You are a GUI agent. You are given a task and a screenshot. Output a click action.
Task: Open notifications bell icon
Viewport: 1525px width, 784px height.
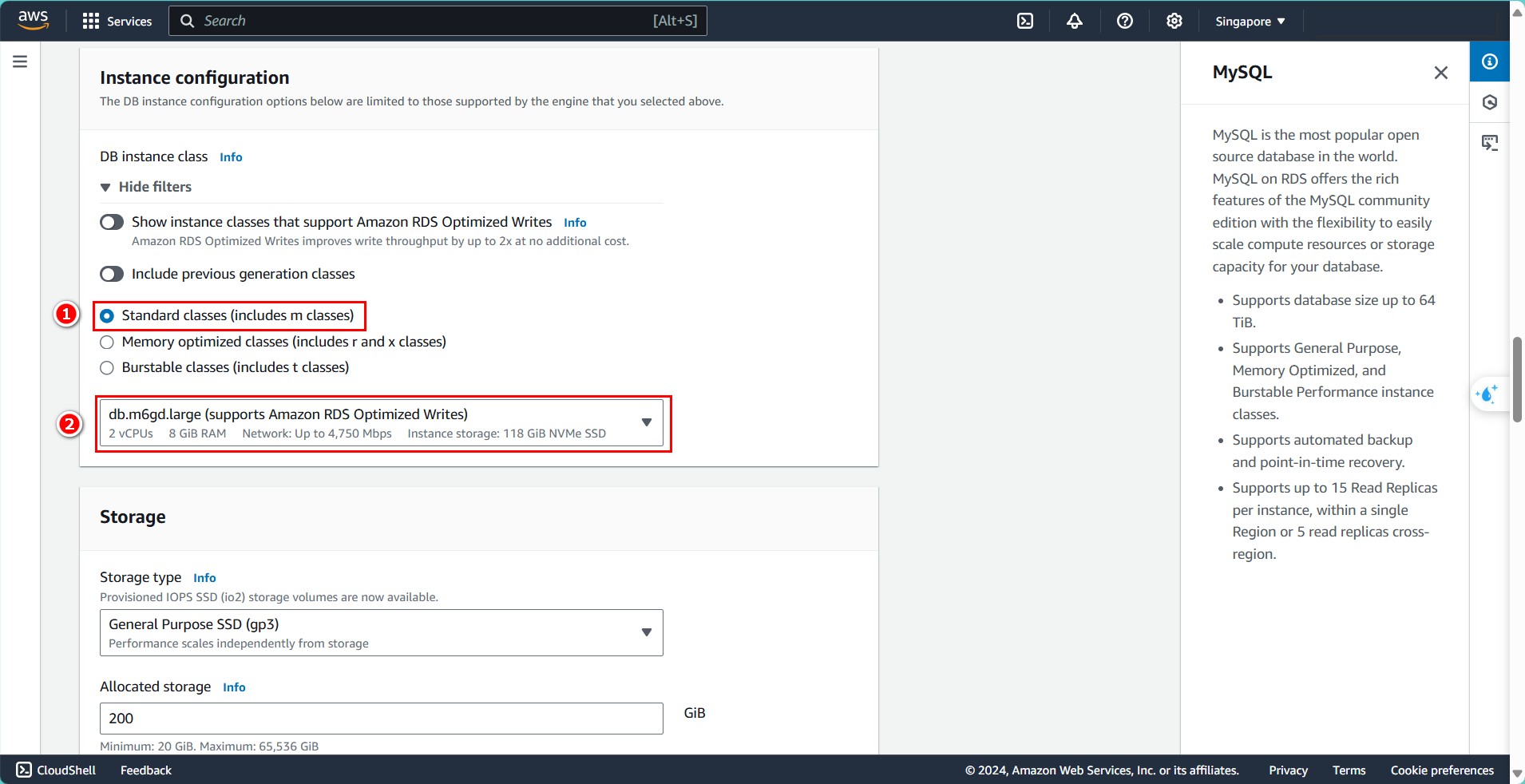point(1075,21)
